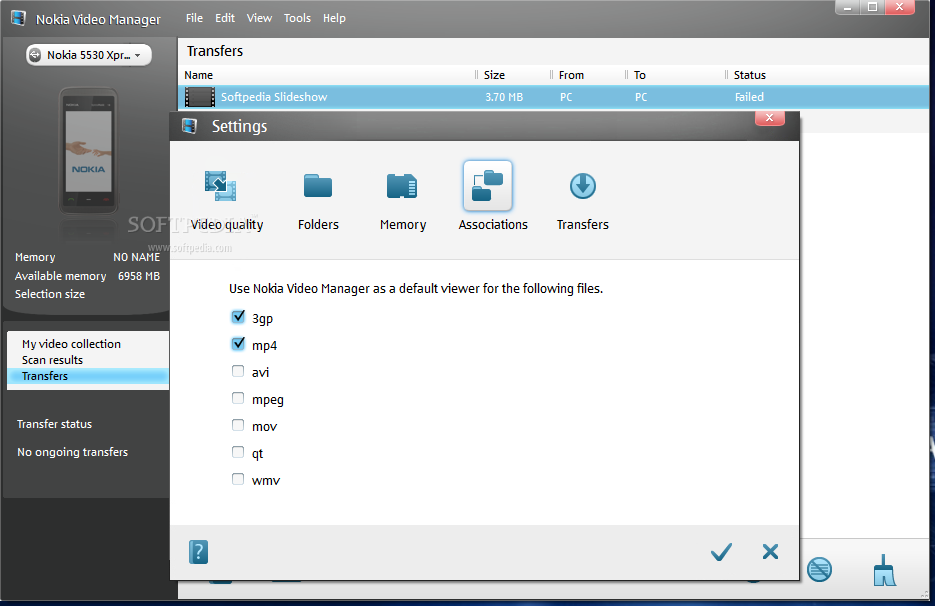Image resolution: width=935 pixels, height=606 pixels.
Task: Enable the mpeg file association
Action: 238,398
